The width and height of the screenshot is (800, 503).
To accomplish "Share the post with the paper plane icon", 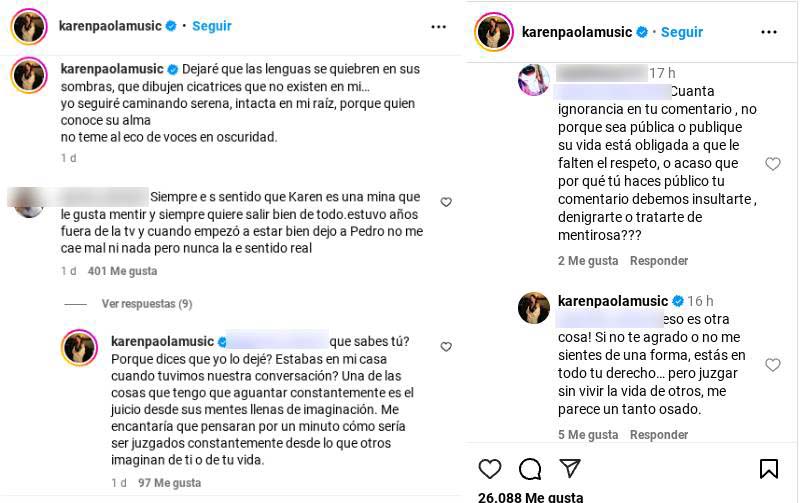I will 570,468.
